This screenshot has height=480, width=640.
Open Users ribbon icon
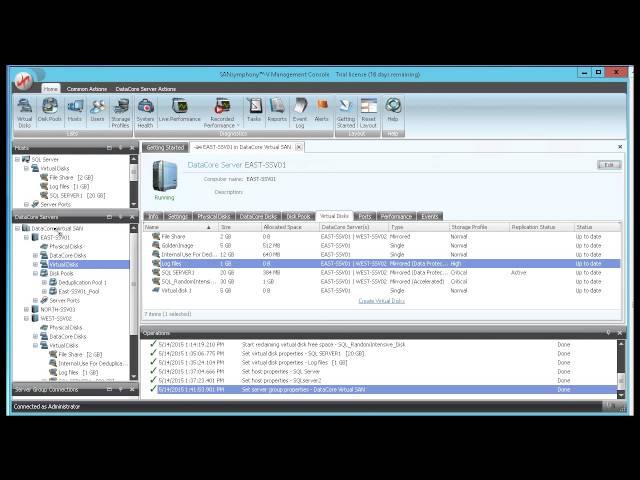click(97, 110)
